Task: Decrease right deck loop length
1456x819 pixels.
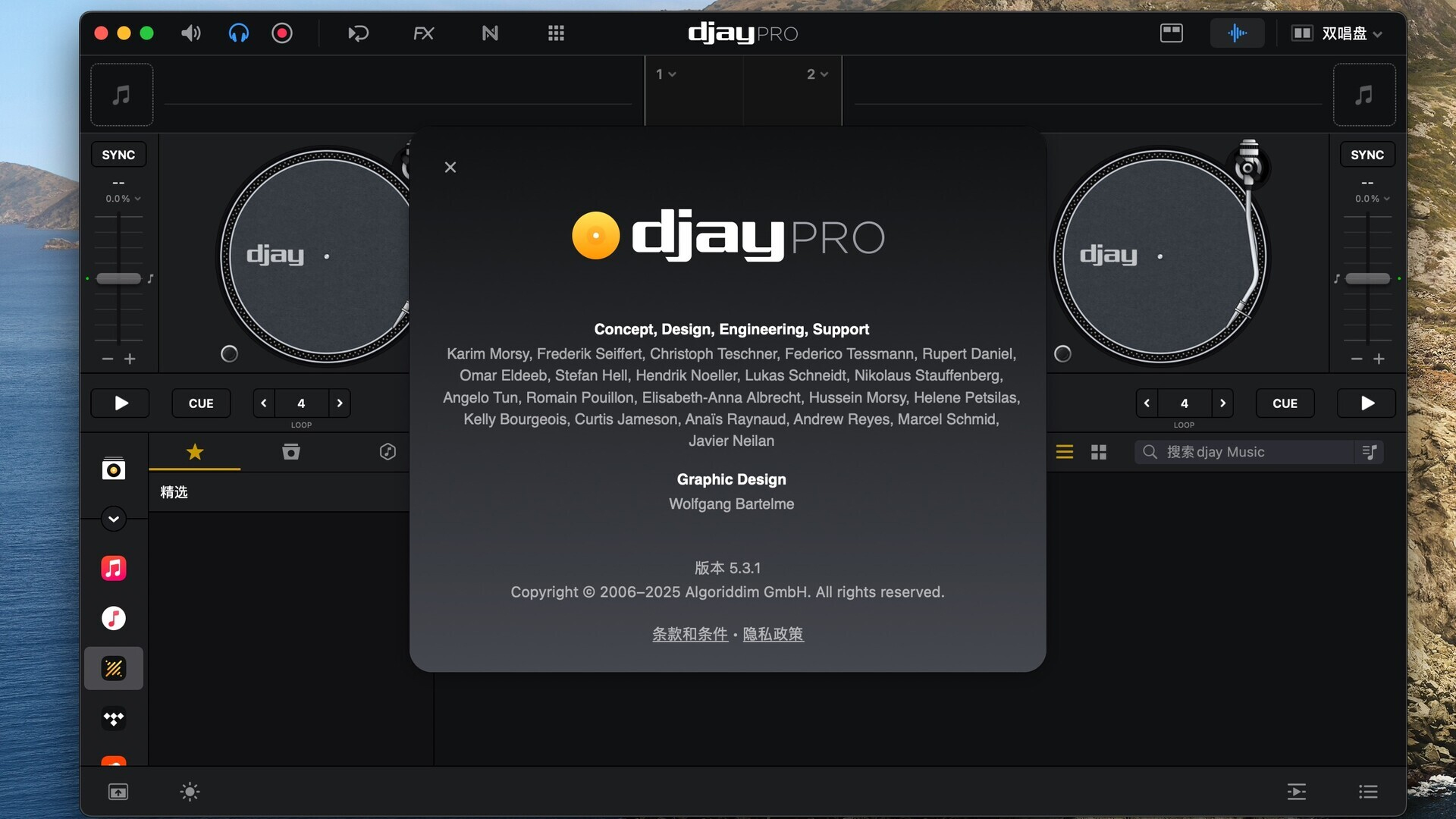Action: [1147, 403]
